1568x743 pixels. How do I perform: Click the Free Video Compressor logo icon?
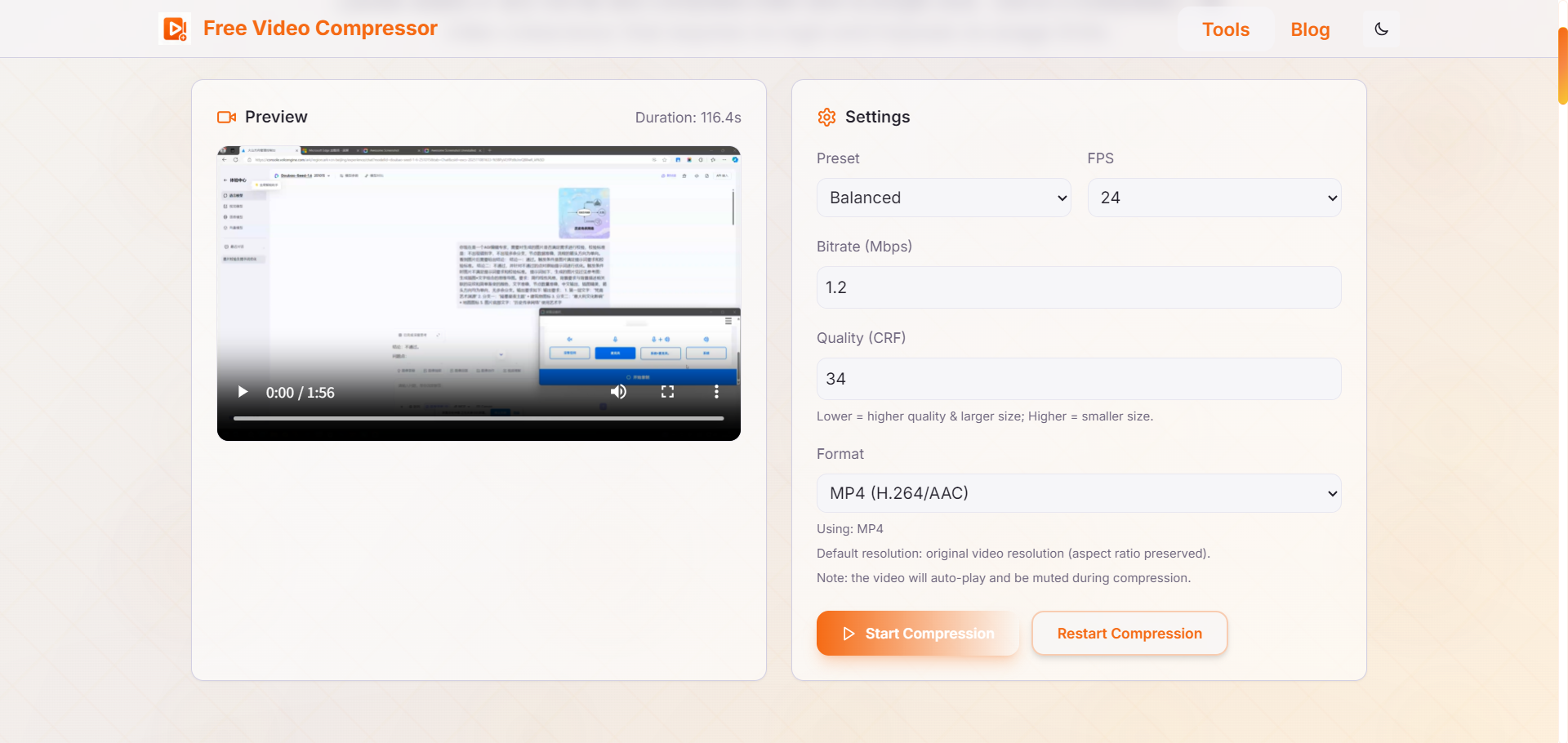(175, 29)
